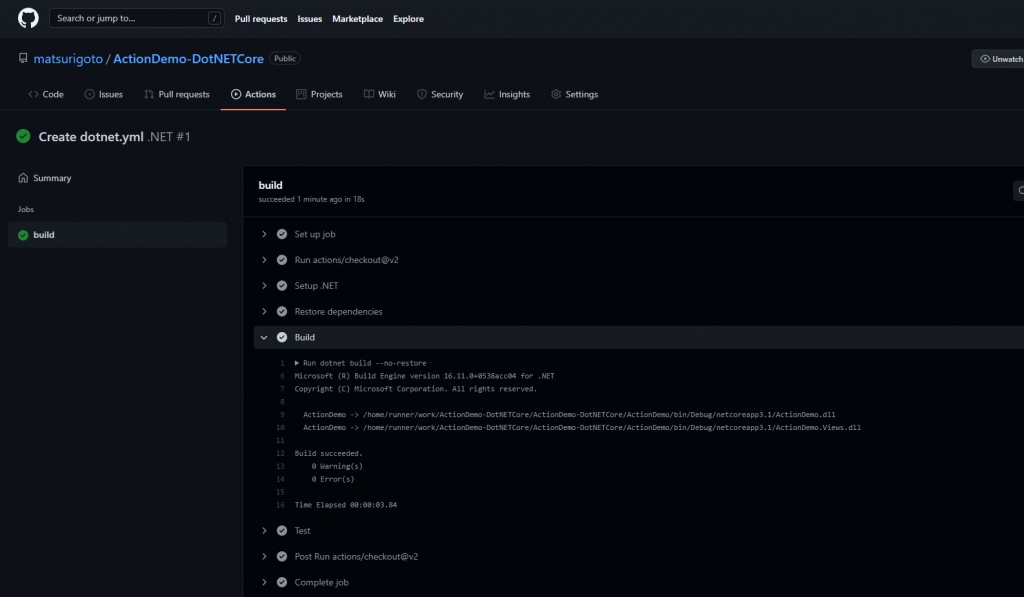The width and height of the screenshot is (1024, 597).
Task: Click the 0 Error(s) log line
Action: point(333,479)
